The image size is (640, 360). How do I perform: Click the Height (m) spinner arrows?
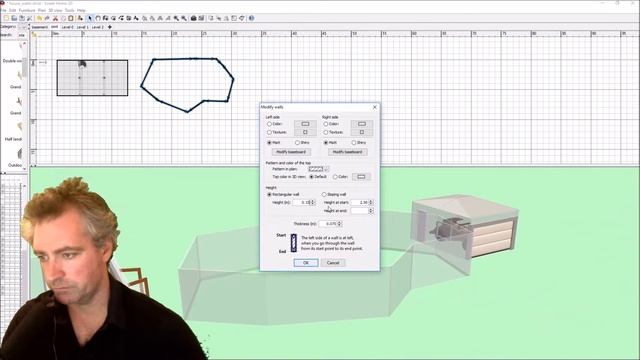[313, 202]
